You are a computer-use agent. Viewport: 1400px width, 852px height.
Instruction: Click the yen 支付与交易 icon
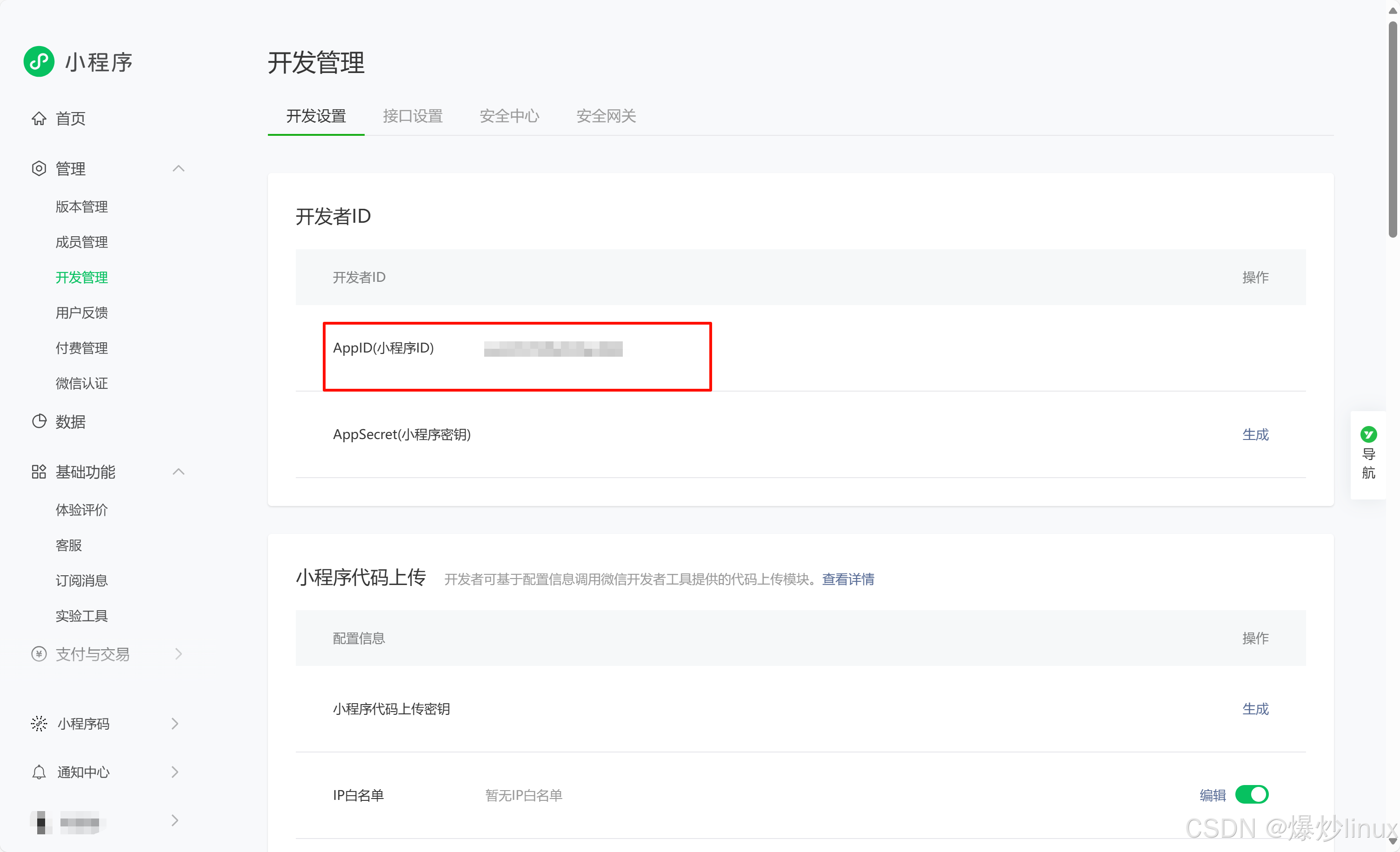click(39, 654)
